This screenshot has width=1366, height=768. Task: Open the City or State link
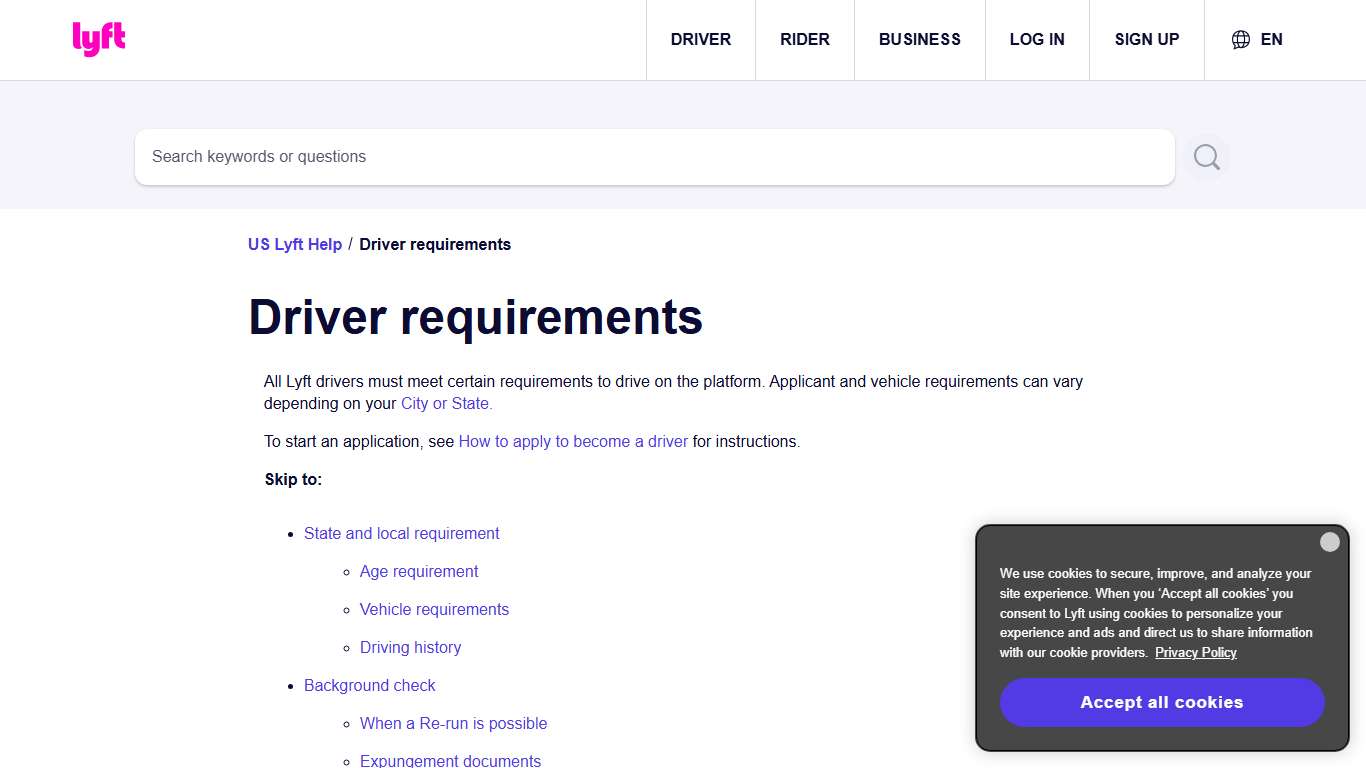click(x=446, y=403)
